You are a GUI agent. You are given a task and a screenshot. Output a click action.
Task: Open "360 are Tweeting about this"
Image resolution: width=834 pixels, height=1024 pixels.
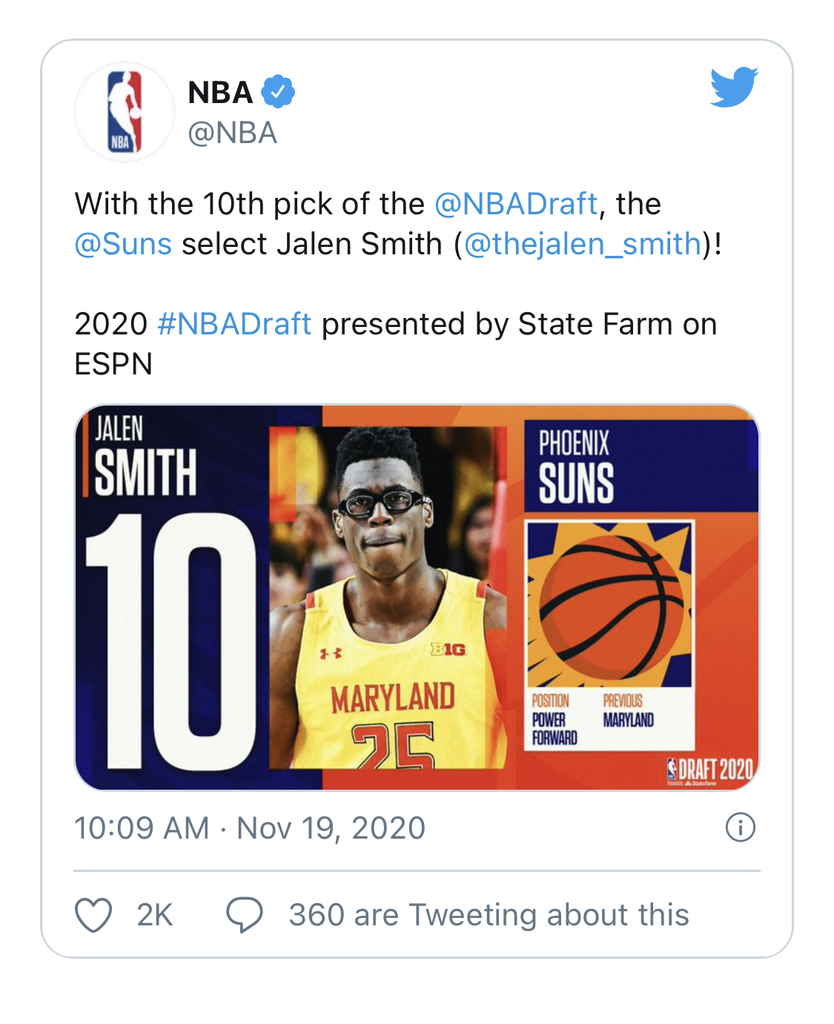tap(489, 915)
